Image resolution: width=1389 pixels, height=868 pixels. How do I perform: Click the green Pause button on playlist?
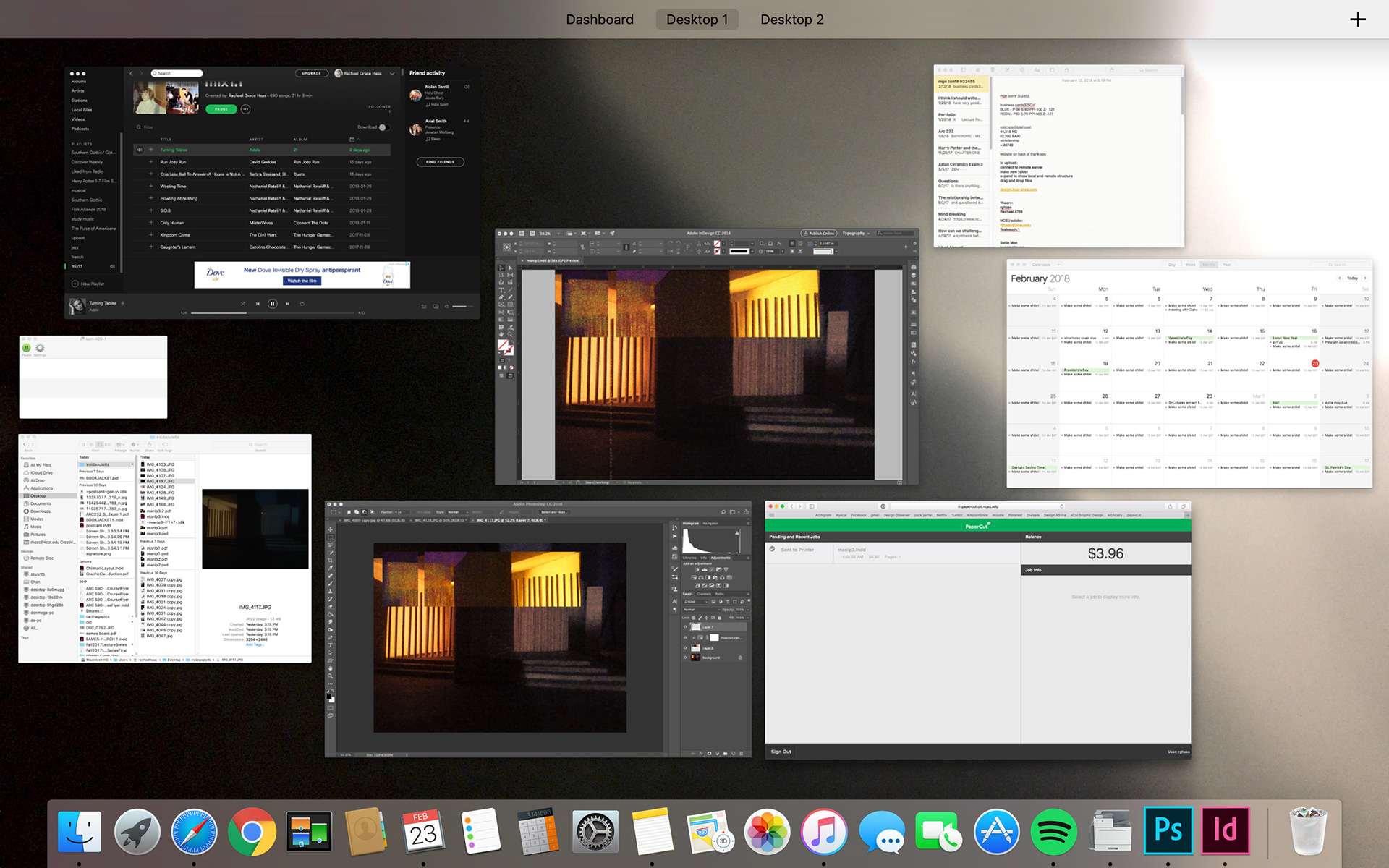point(221,109)
